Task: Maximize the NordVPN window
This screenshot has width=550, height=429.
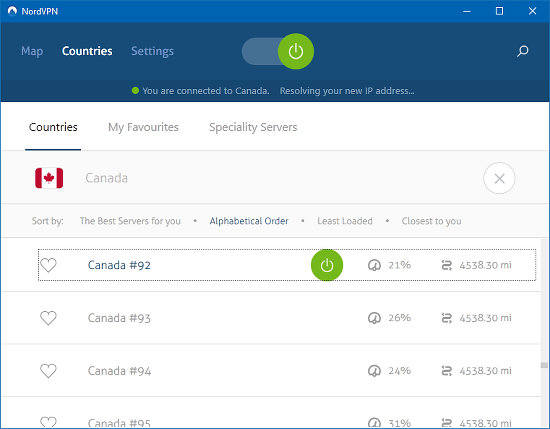Action: 499,11
